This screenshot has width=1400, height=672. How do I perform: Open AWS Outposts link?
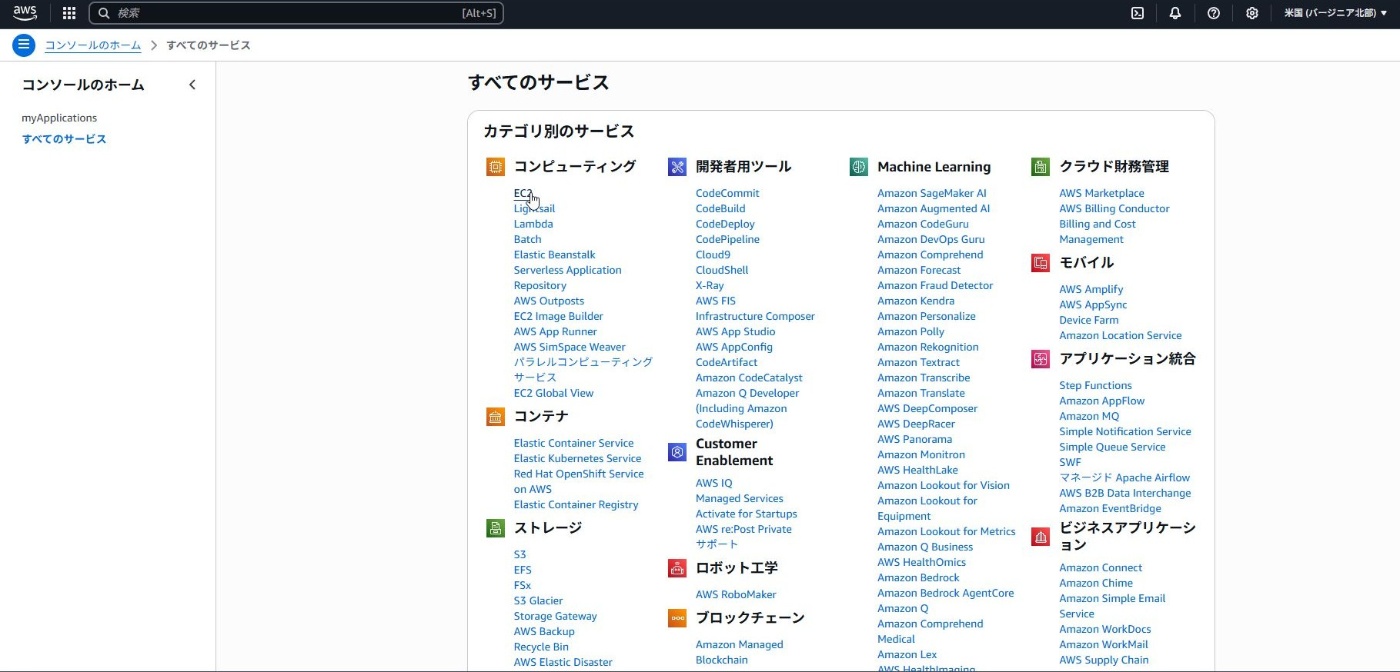(x=549, y=301)
